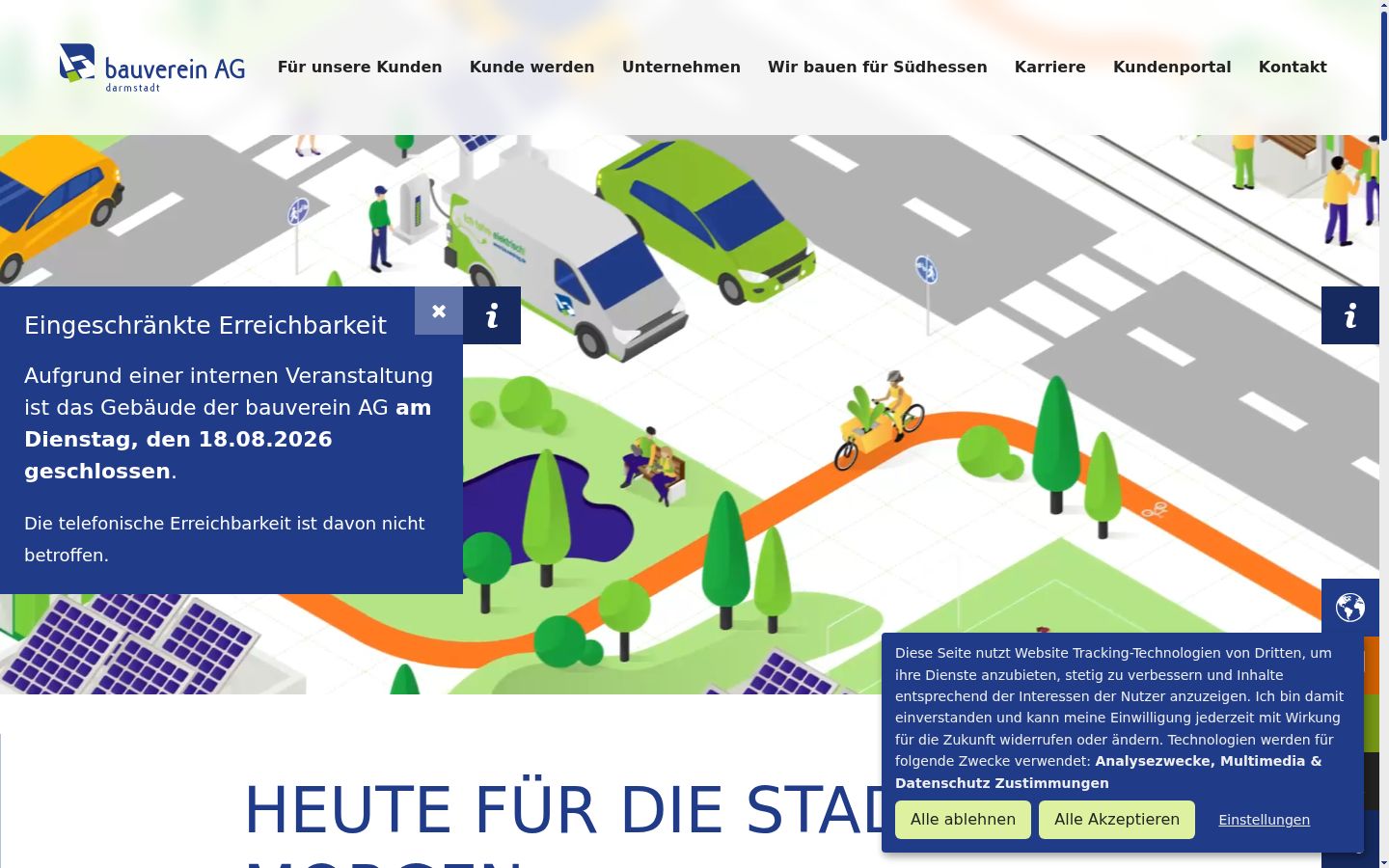Open the Für unsere Kunden menu

[360, 67]
